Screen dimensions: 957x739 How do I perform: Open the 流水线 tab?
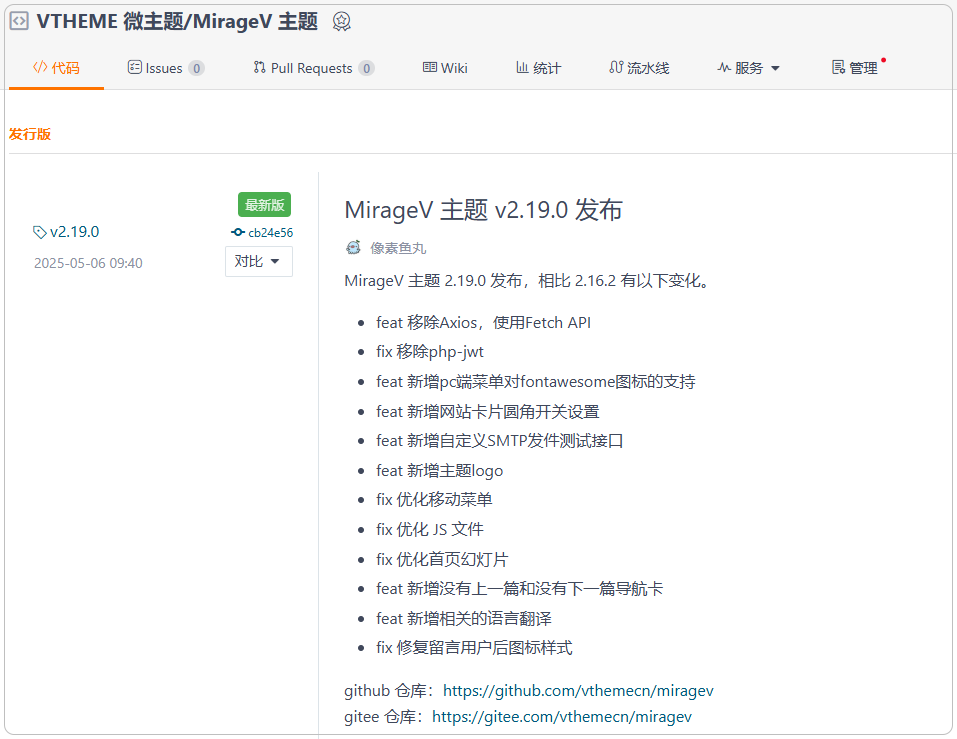point(639,68)
